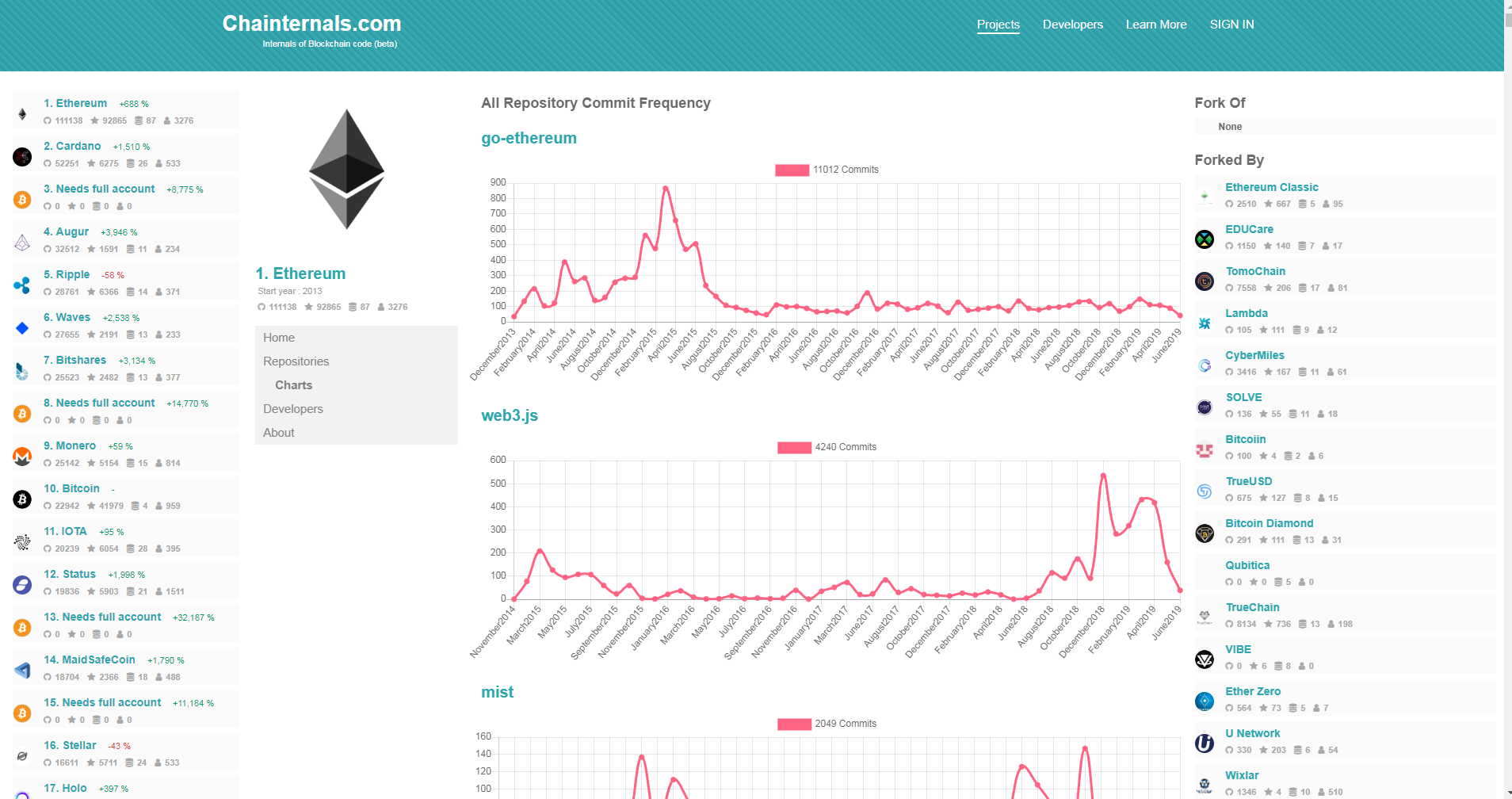The image size is (1512, 799).
Task: Click the Ethereum diamond icon in sidebar list
Action: [x=22, y=114]
